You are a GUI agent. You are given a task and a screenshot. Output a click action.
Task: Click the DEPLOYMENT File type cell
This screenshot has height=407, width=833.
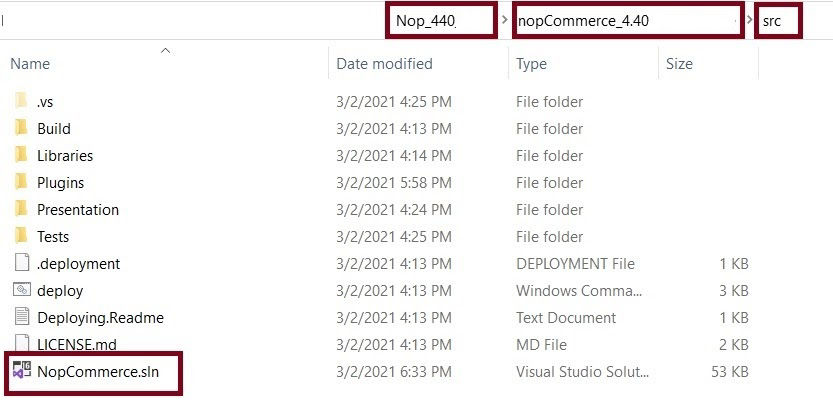point(575,264)
